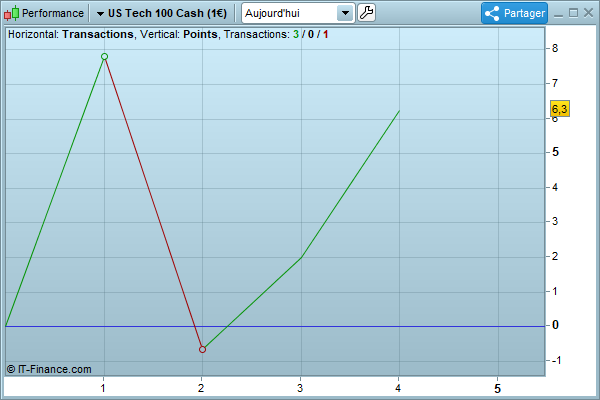Click the green winning transactions count 3
This screenshot has height=400, width=600.
pyautogui.click(x=296, y=34)
